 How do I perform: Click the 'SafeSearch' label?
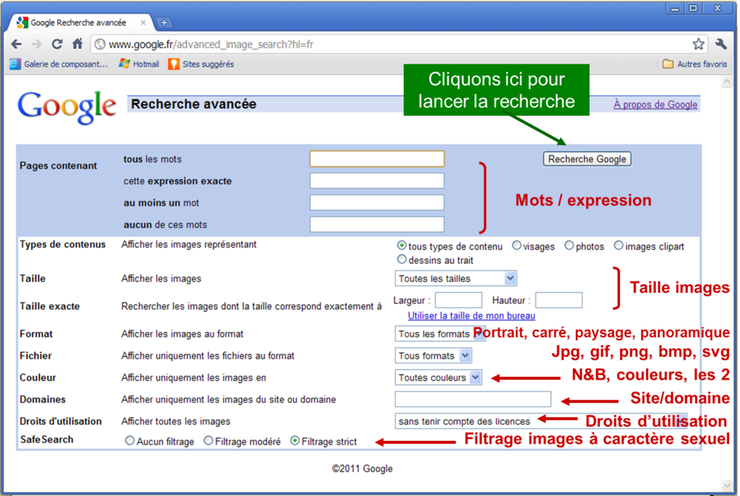point(47,439)
